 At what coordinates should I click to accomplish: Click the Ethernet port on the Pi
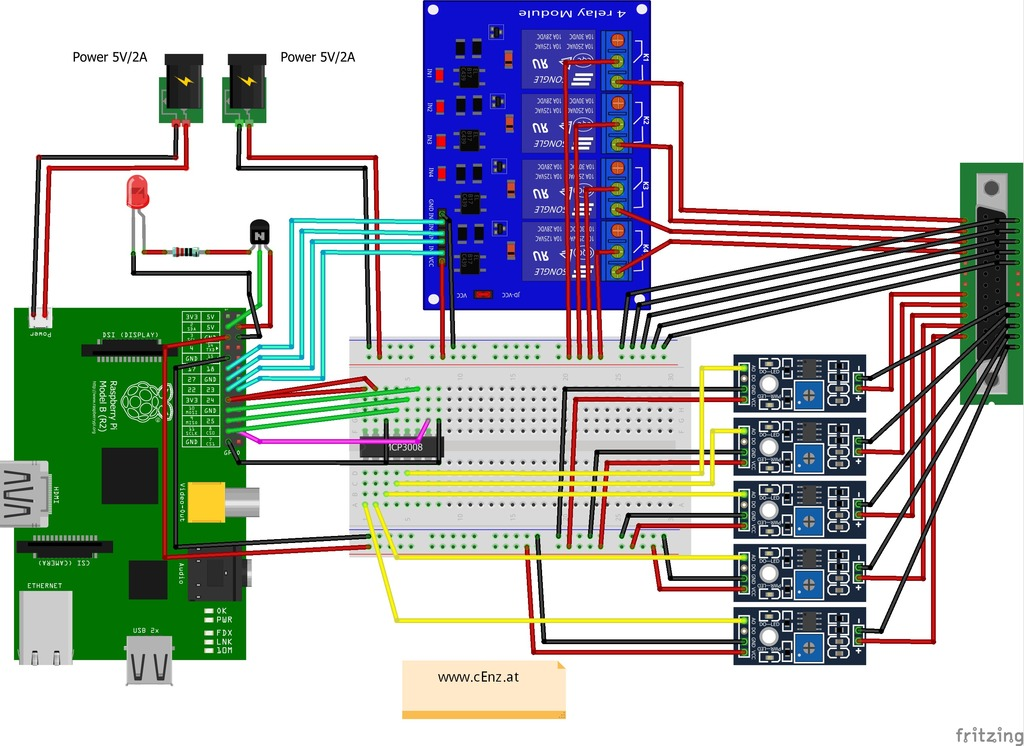42,627
